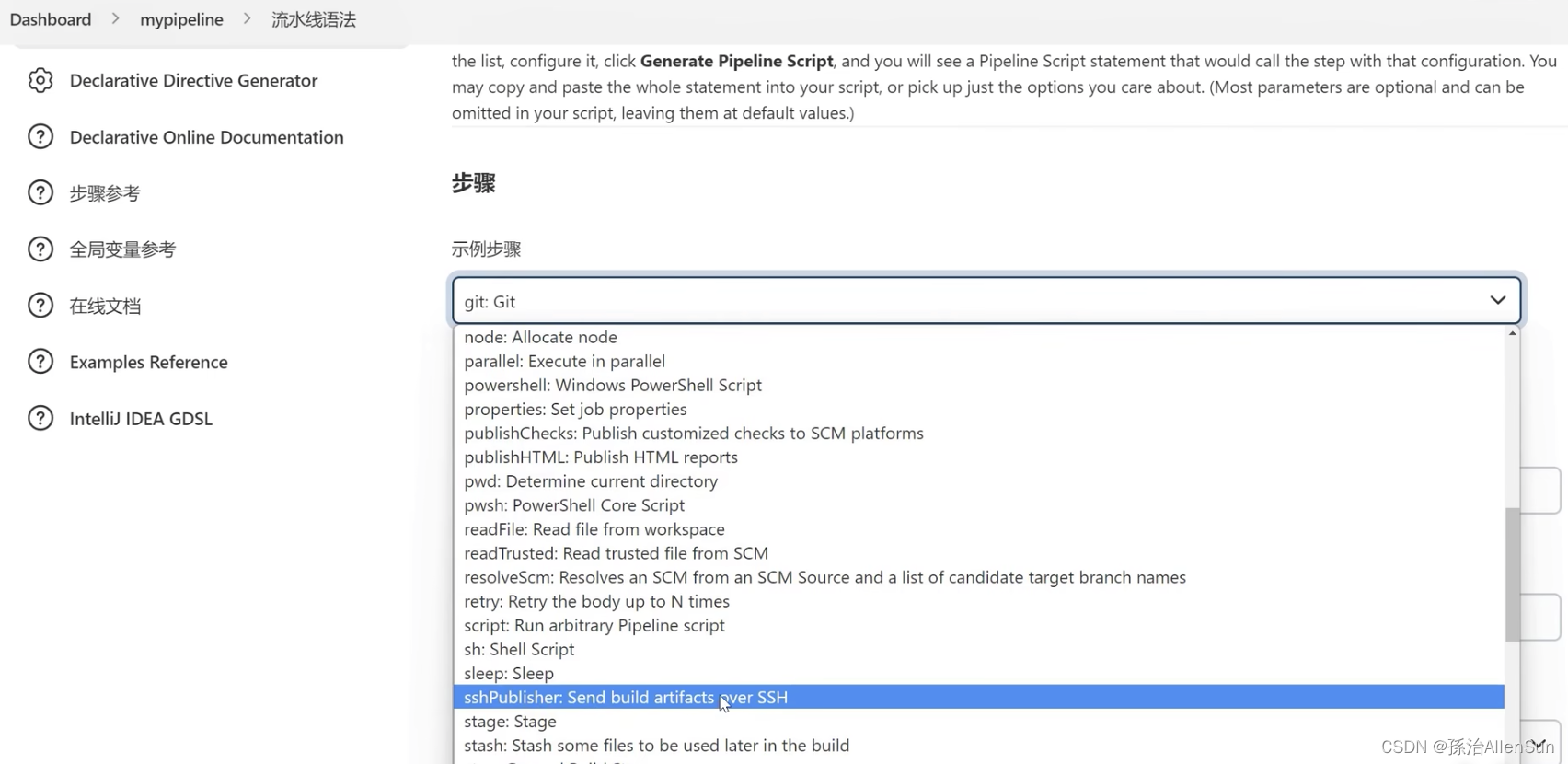Click the question mark icon beside Declarative Online Documentation

pos(40,136)
